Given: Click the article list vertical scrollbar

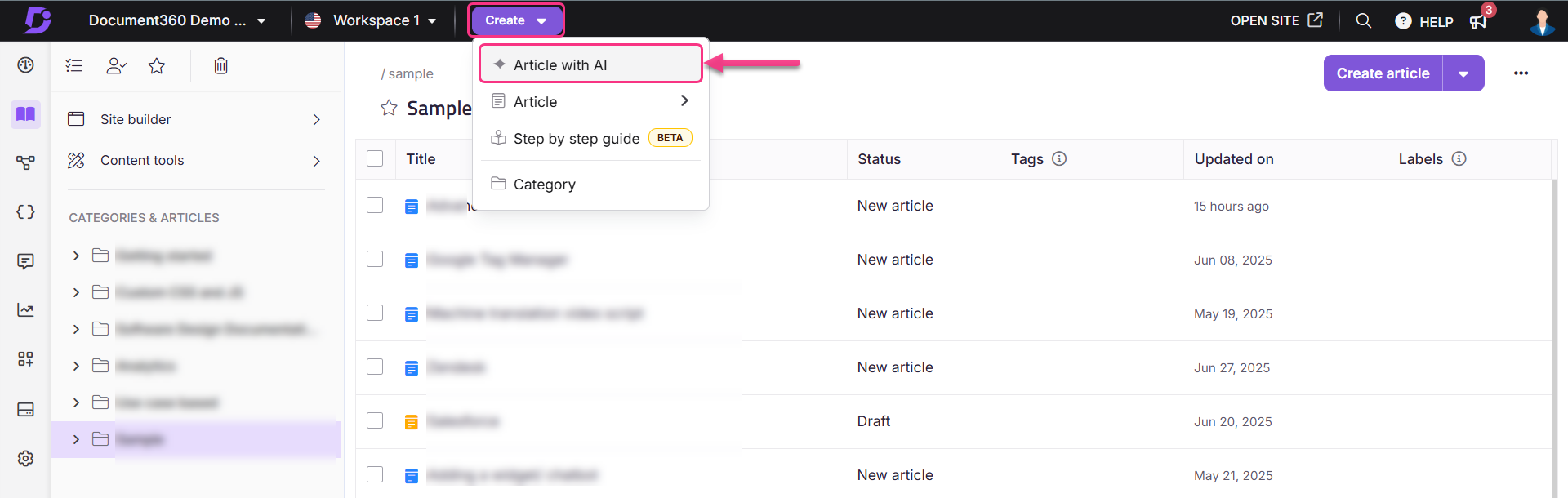Looking at the screenshot, I should (1554, 339).
